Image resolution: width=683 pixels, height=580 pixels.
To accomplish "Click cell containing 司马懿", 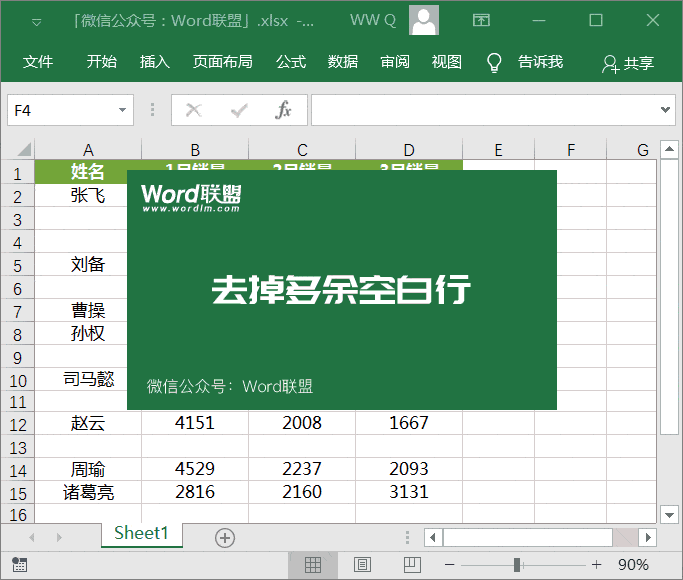I will 88,379.
